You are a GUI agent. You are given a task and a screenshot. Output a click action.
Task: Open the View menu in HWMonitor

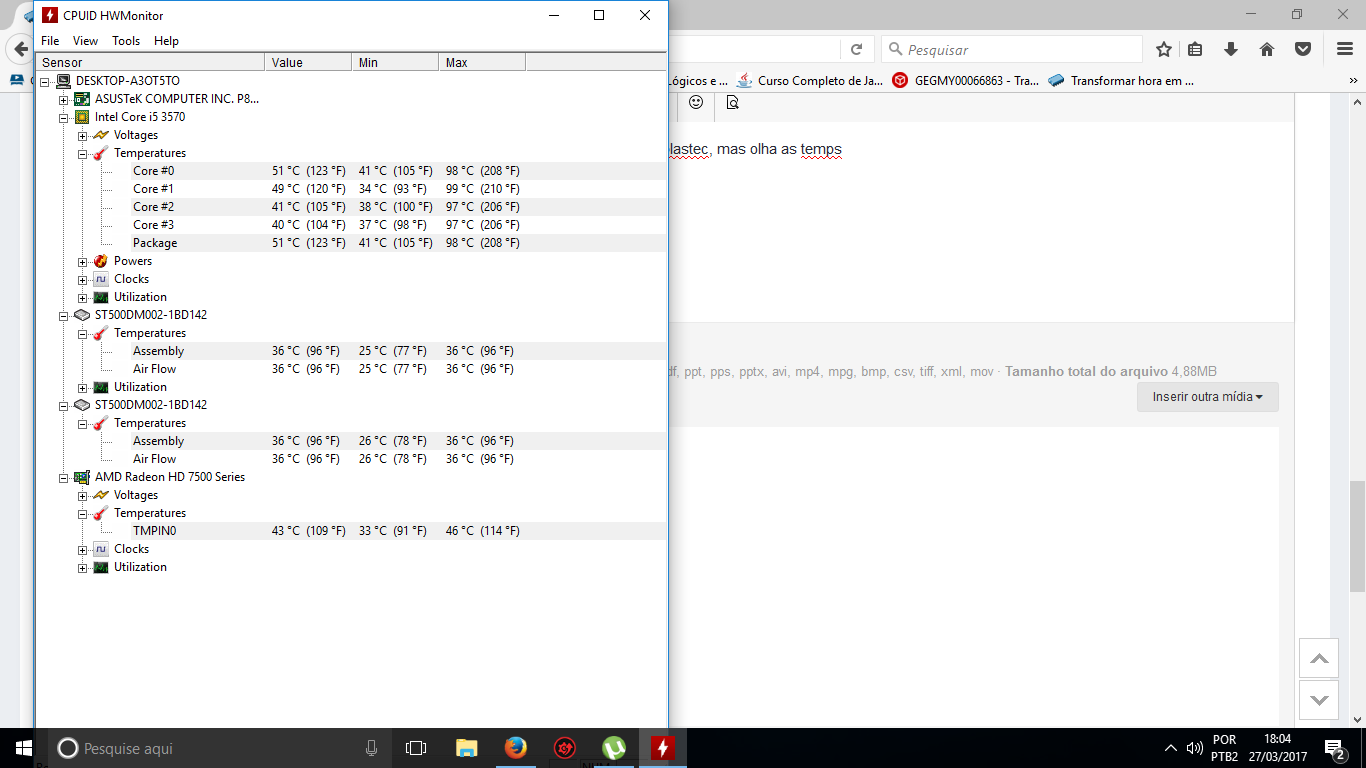(85, 41)
